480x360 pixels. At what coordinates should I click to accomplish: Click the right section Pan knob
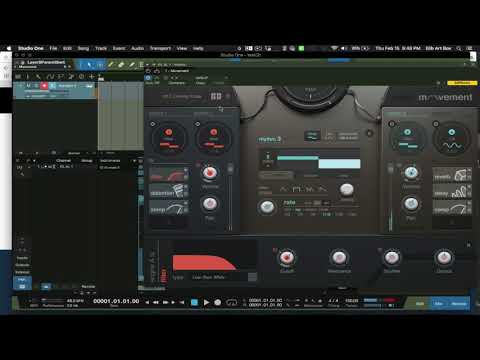(x=411, y=203)
